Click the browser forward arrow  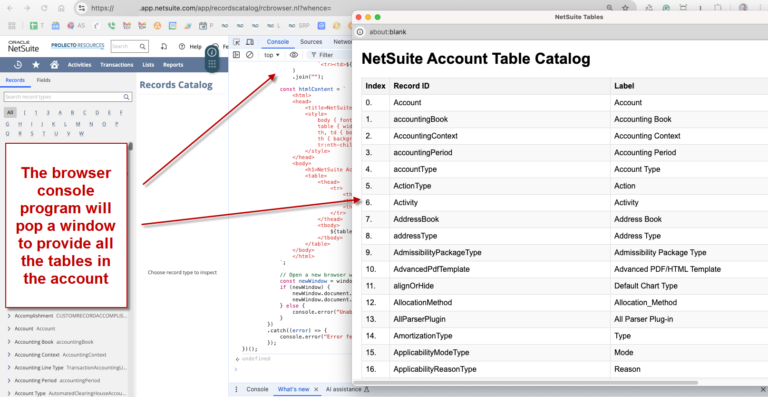(27, 8)
